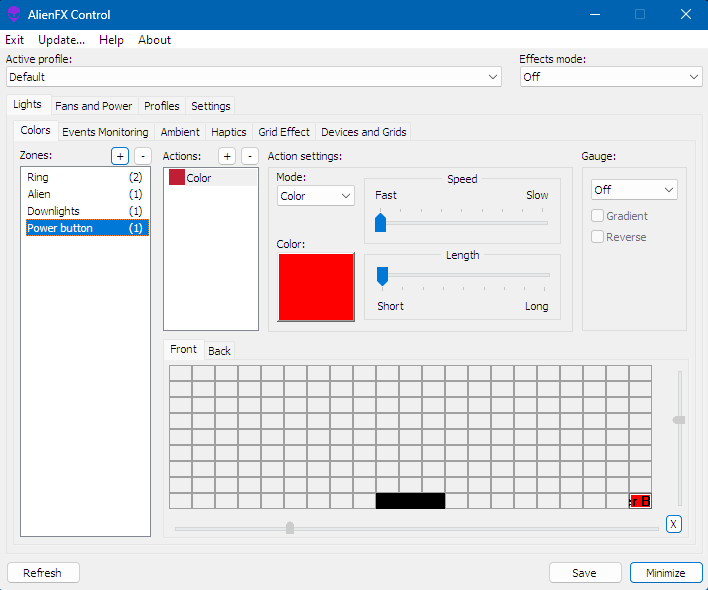Click the X button to clear the grid

click(x=673, y=524)
